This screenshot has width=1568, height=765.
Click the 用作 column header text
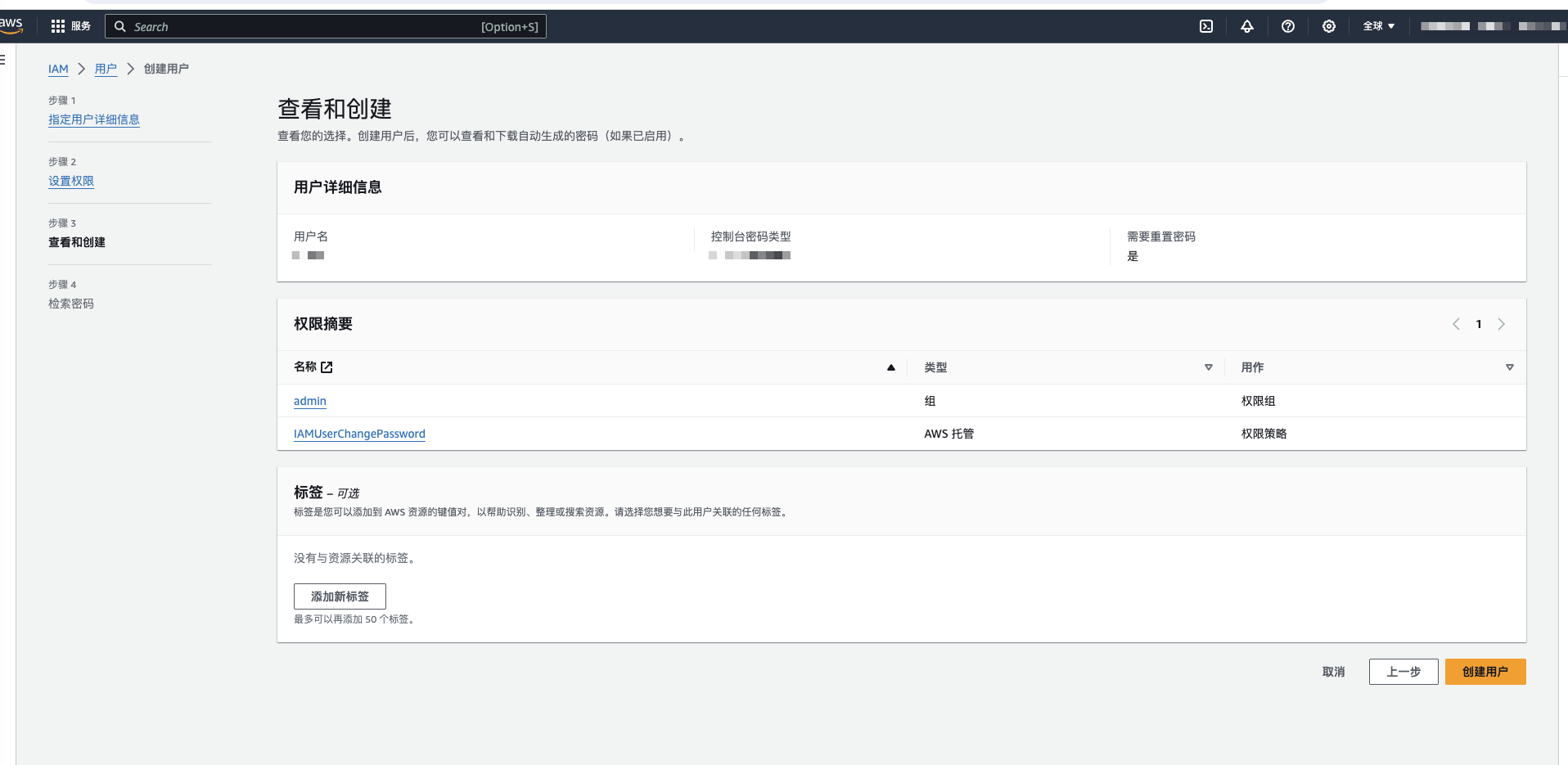[x=1252, y=367]
